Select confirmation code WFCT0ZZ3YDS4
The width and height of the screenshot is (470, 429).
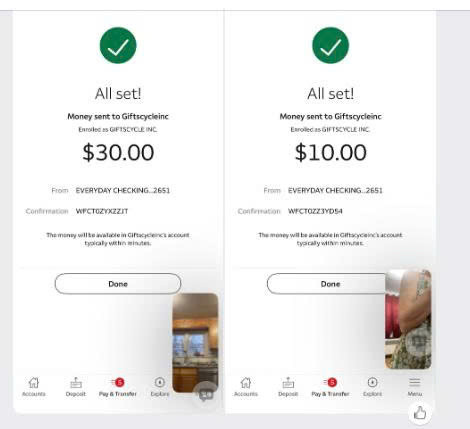pyautogui.click(x=315, y=211)
